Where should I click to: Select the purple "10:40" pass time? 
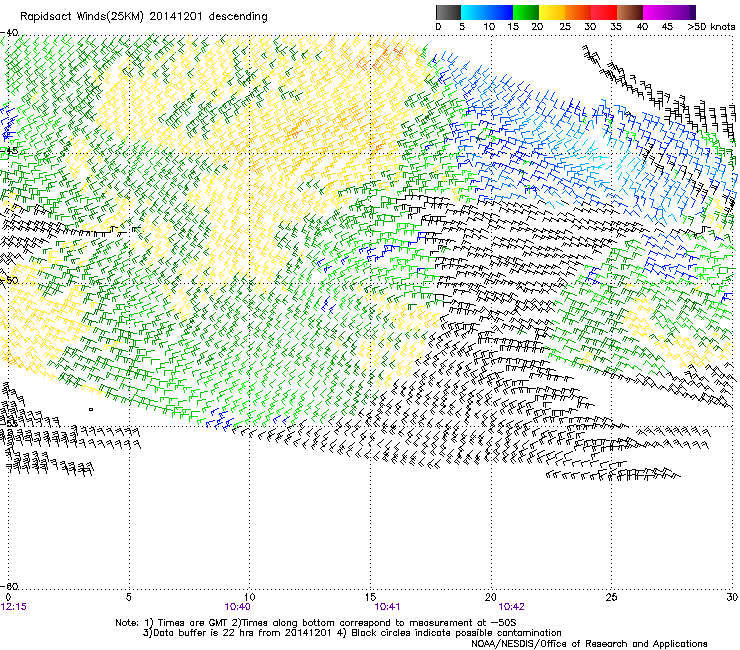click(x=237, y=607)
